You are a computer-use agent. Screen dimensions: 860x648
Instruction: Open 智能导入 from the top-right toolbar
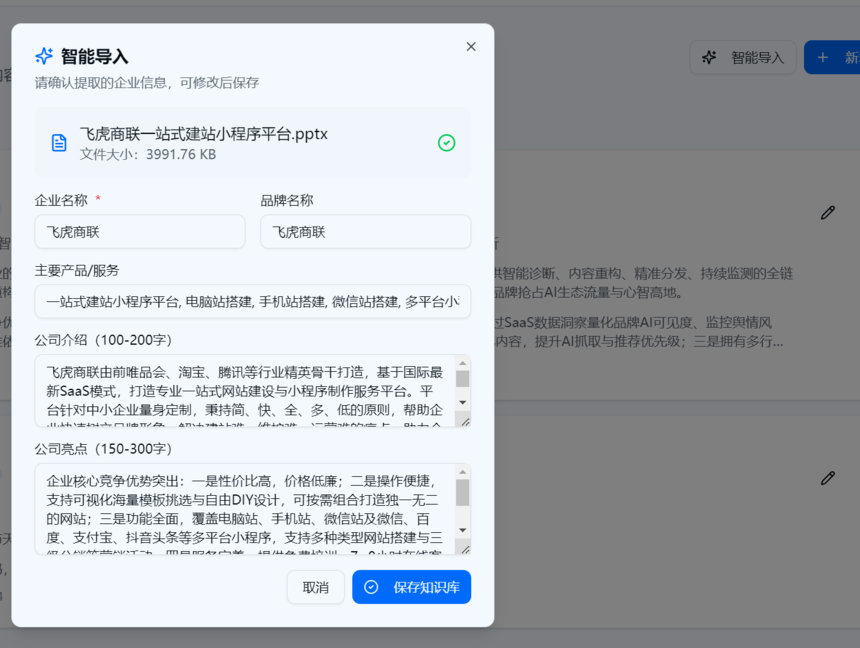coord(743,57)
